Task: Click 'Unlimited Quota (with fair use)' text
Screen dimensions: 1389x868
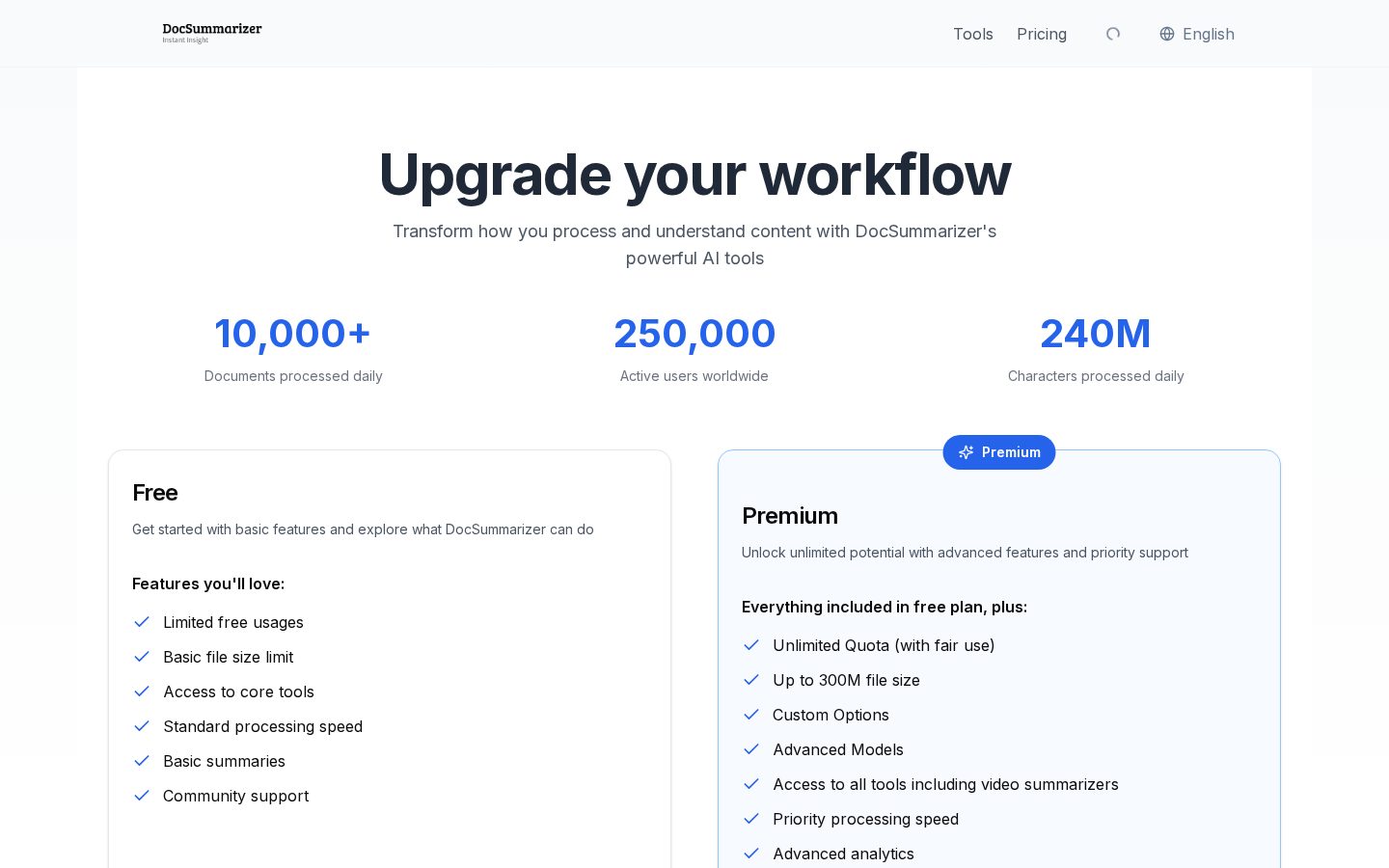Action: coord(884,645)
